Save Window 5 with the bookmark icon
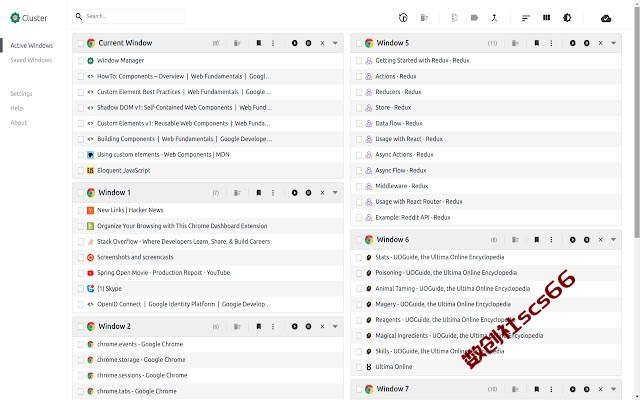 click(536, 43)
